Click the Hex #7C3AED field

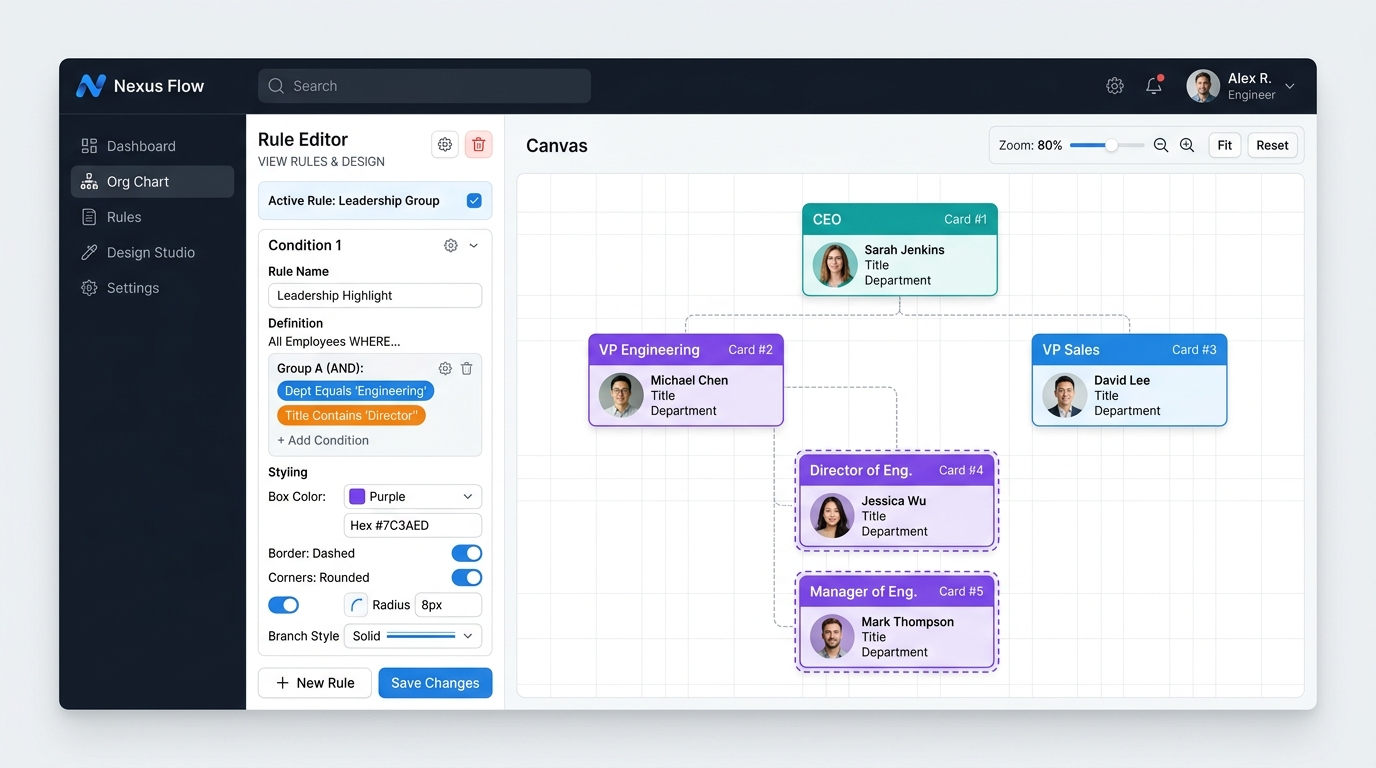(413, 525)
